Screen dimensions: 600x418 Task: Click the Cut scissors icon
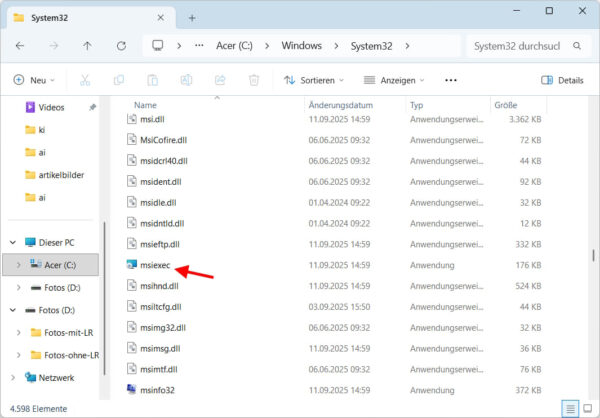[85, 80]
